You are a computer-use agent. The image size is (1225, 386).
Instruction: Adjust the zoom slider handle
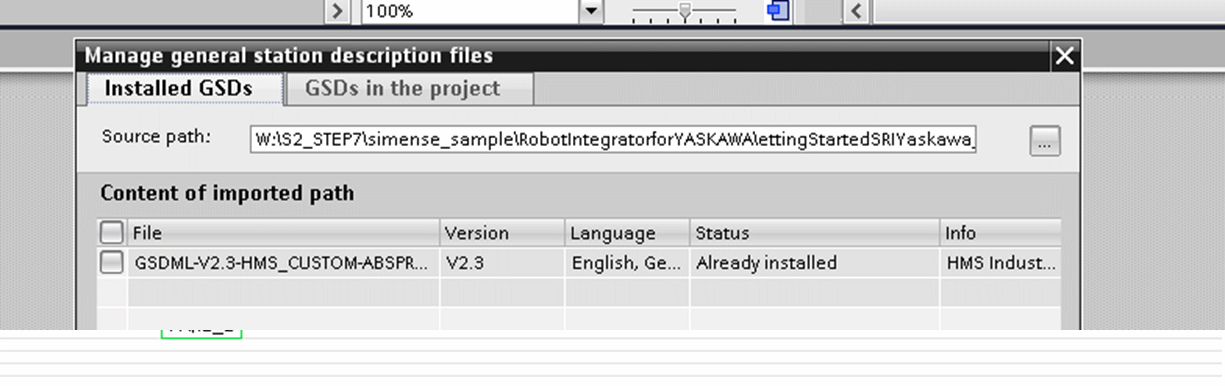coord(685,11)
